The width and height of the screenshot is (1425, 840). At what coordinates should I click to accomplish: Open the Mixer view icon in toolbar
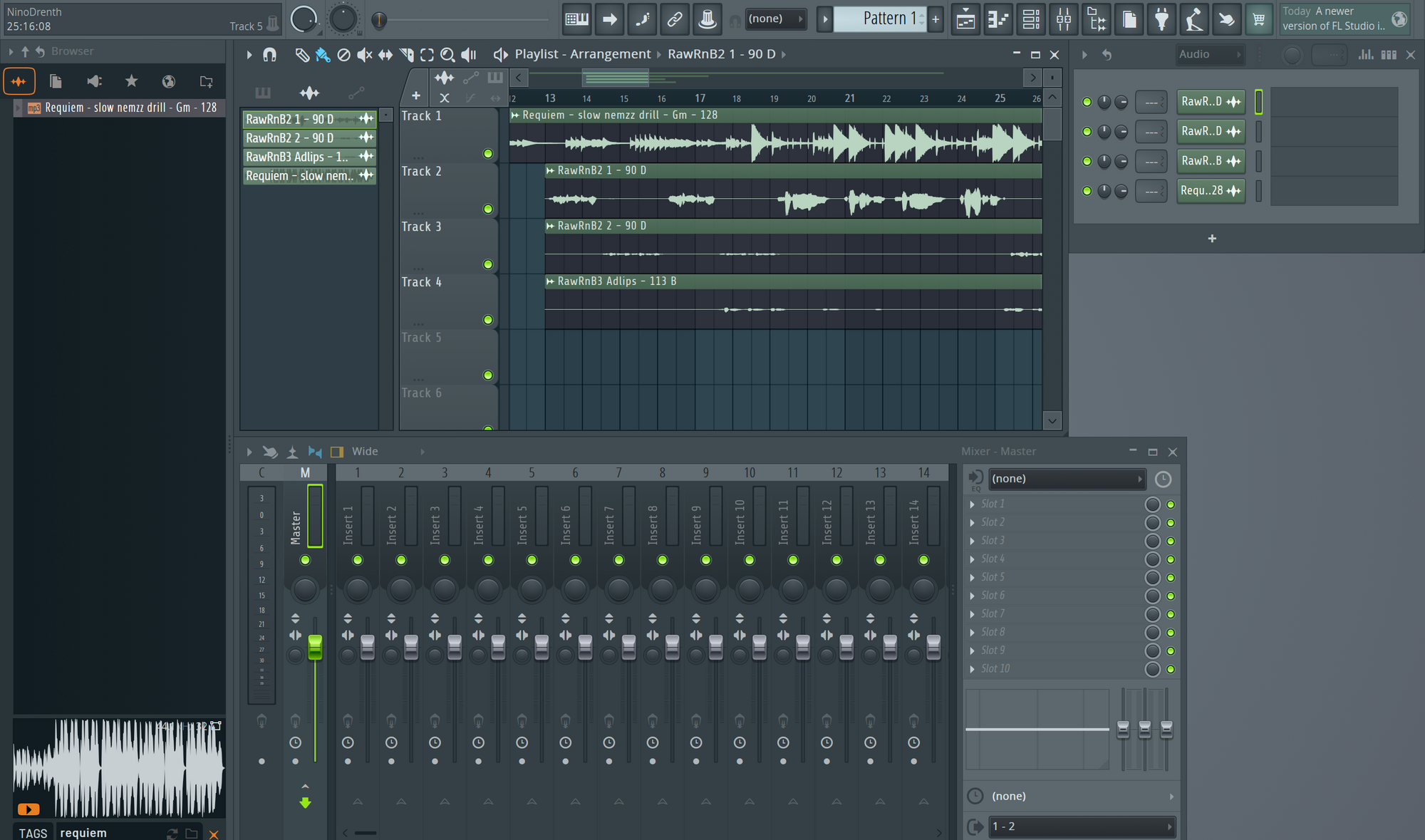[1064, 19]
